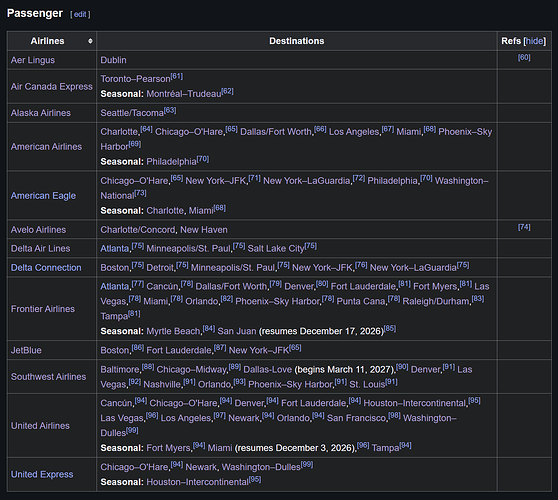Open Boston in the Delta Connection row
The height and width of the screenshot is (500, 558).
click(x=115, y=268)
